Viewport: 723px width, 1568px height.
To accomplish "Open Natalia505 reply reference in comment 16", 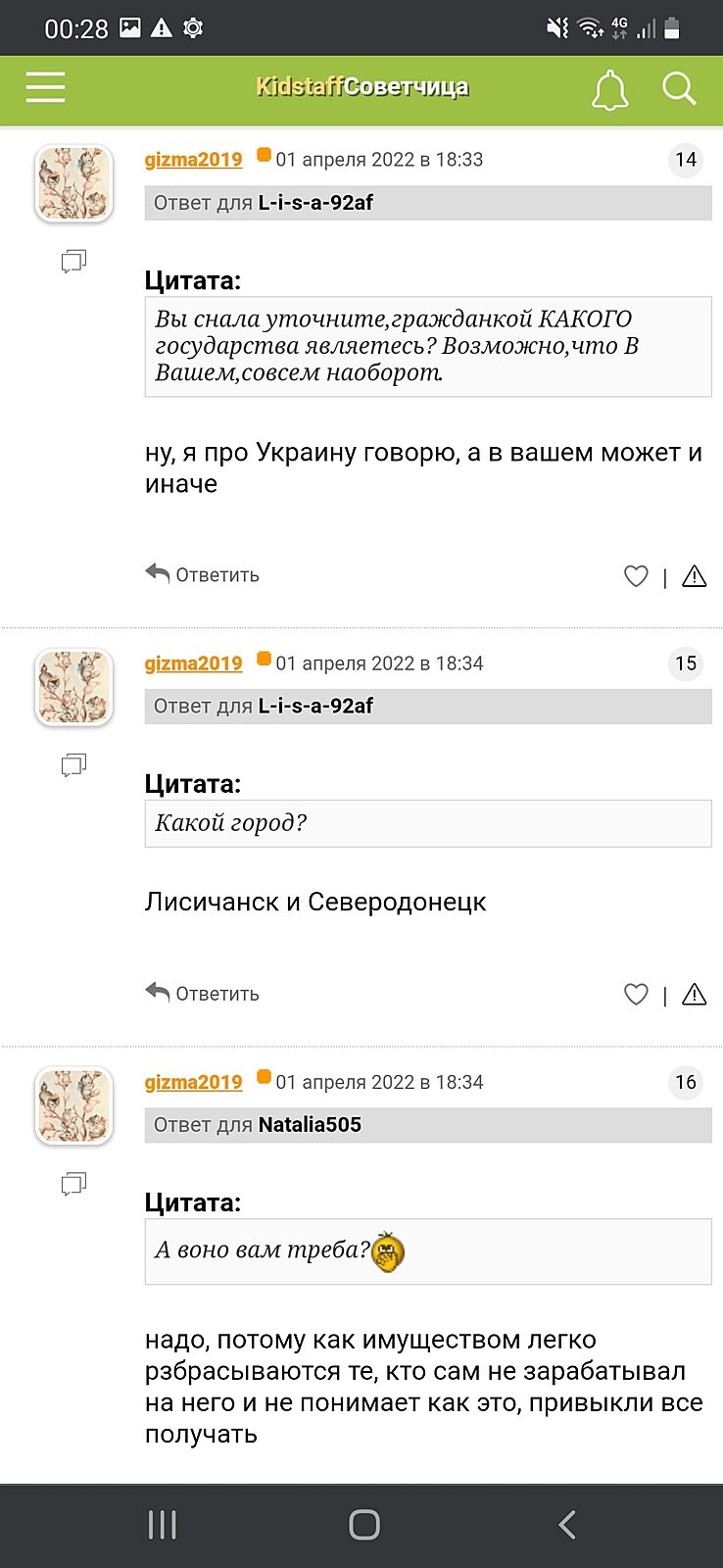I will click(310, 1125).
